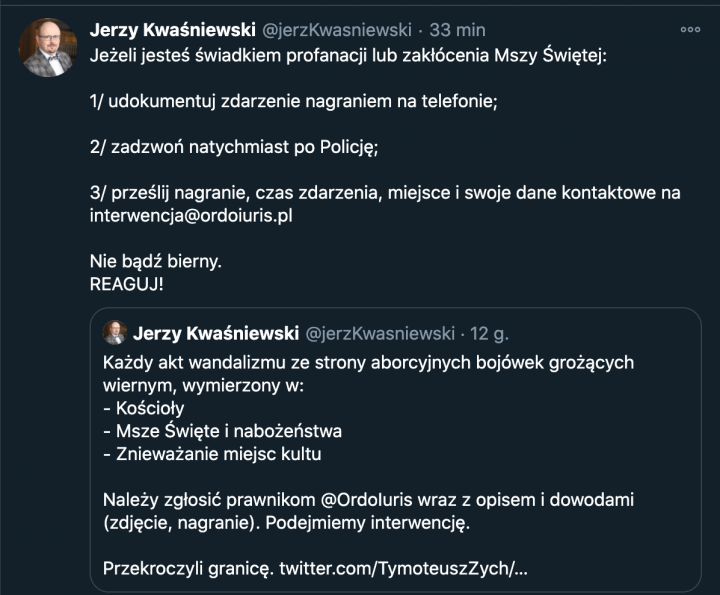This screenshot has height=595, width=720.
Task: Click the "Nie bądź bierny." line
Action: tap(154, 262)
